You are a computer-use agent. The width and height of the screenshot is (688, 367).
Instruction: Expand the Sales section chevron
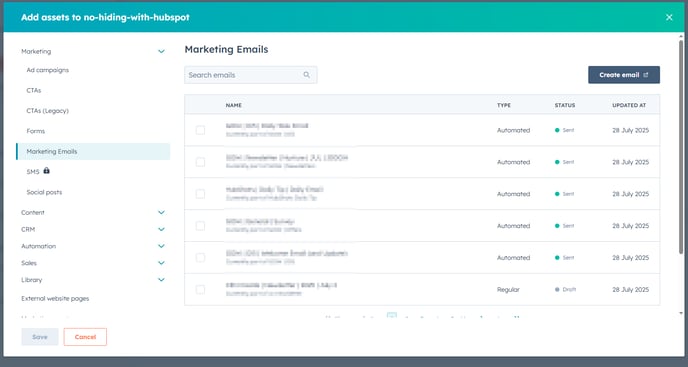coord(161,263)
